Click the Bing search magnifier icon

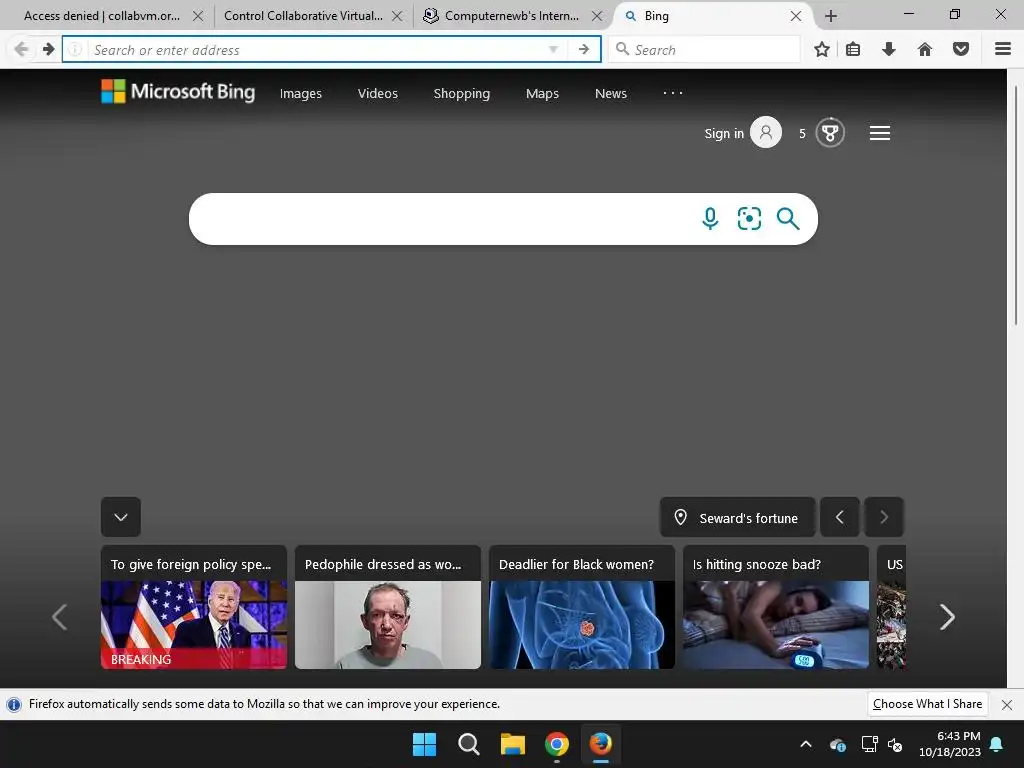pos(788,219)
